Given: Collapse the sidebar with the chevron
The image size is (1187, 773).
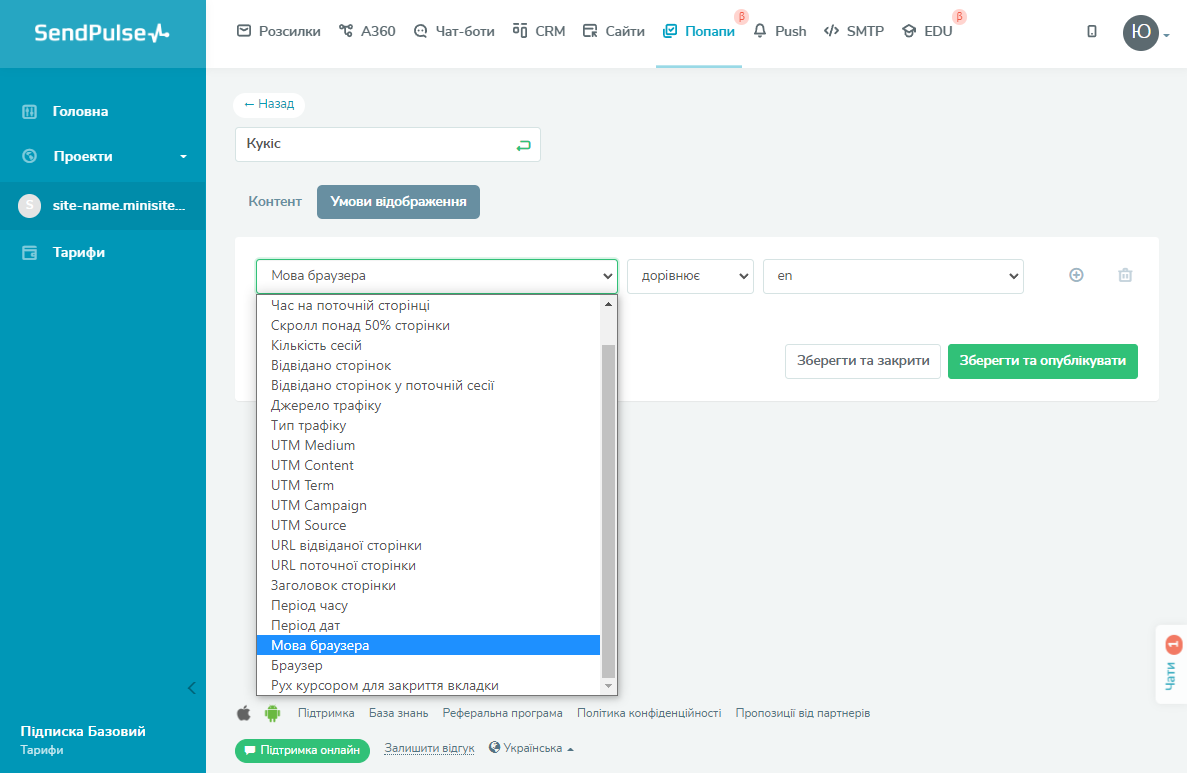Looking at the screenshot, I should pyautogui.click(x=192, y=687).
